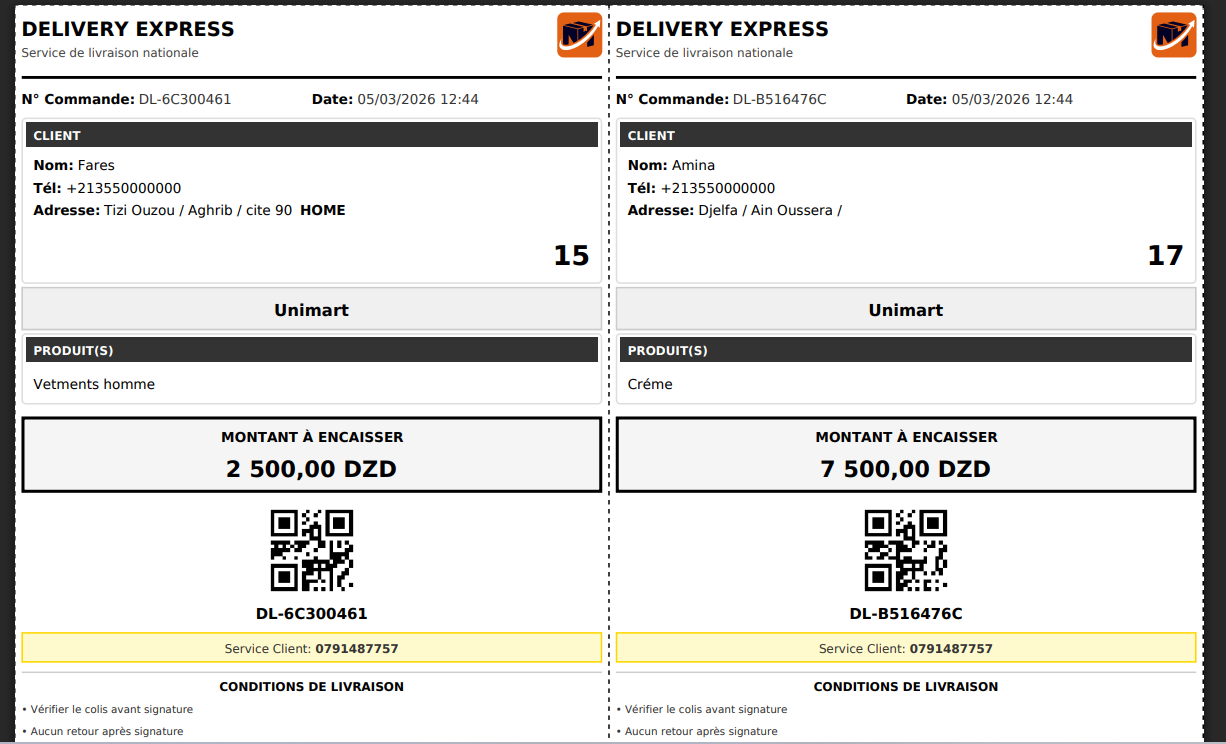Click the Créme product line
Image resolution: width=1226 pixels, height=744 pixels.
pos(650,384)
